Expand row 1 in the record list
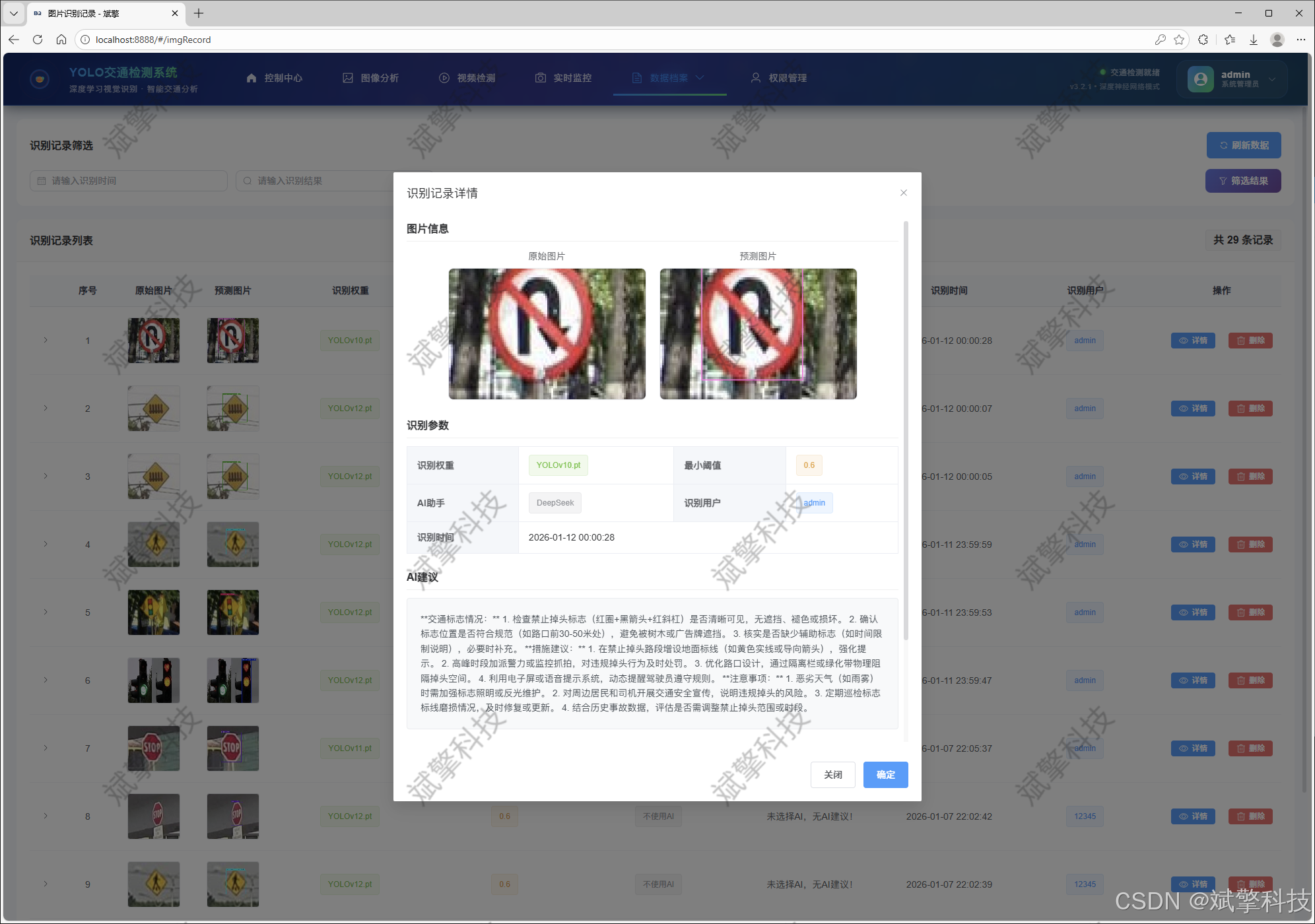The image size is (1315, 924). (x=46, y=341)
